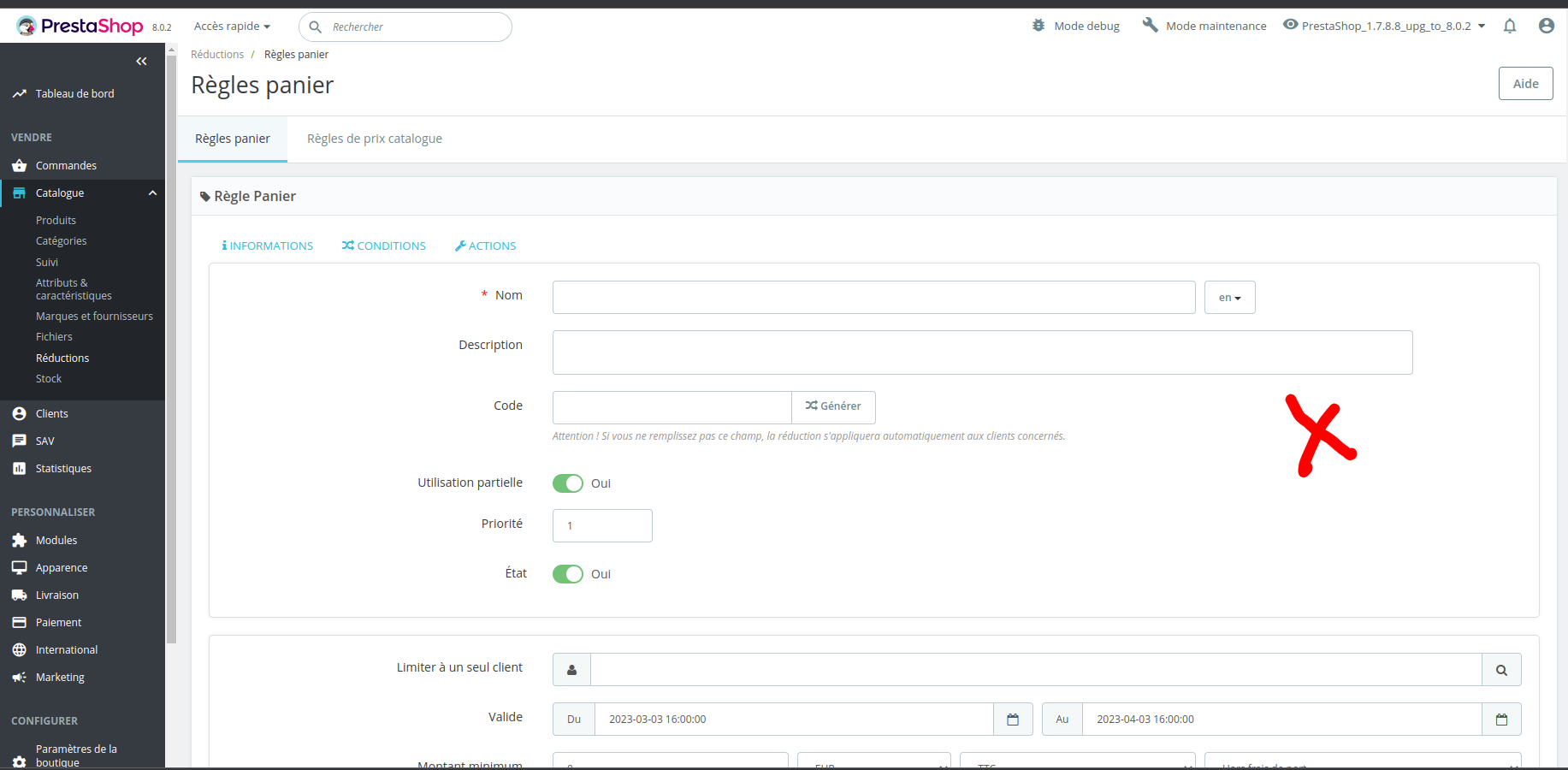
Task: Collapse the left sidebar with double chevron
Action: 141,61
